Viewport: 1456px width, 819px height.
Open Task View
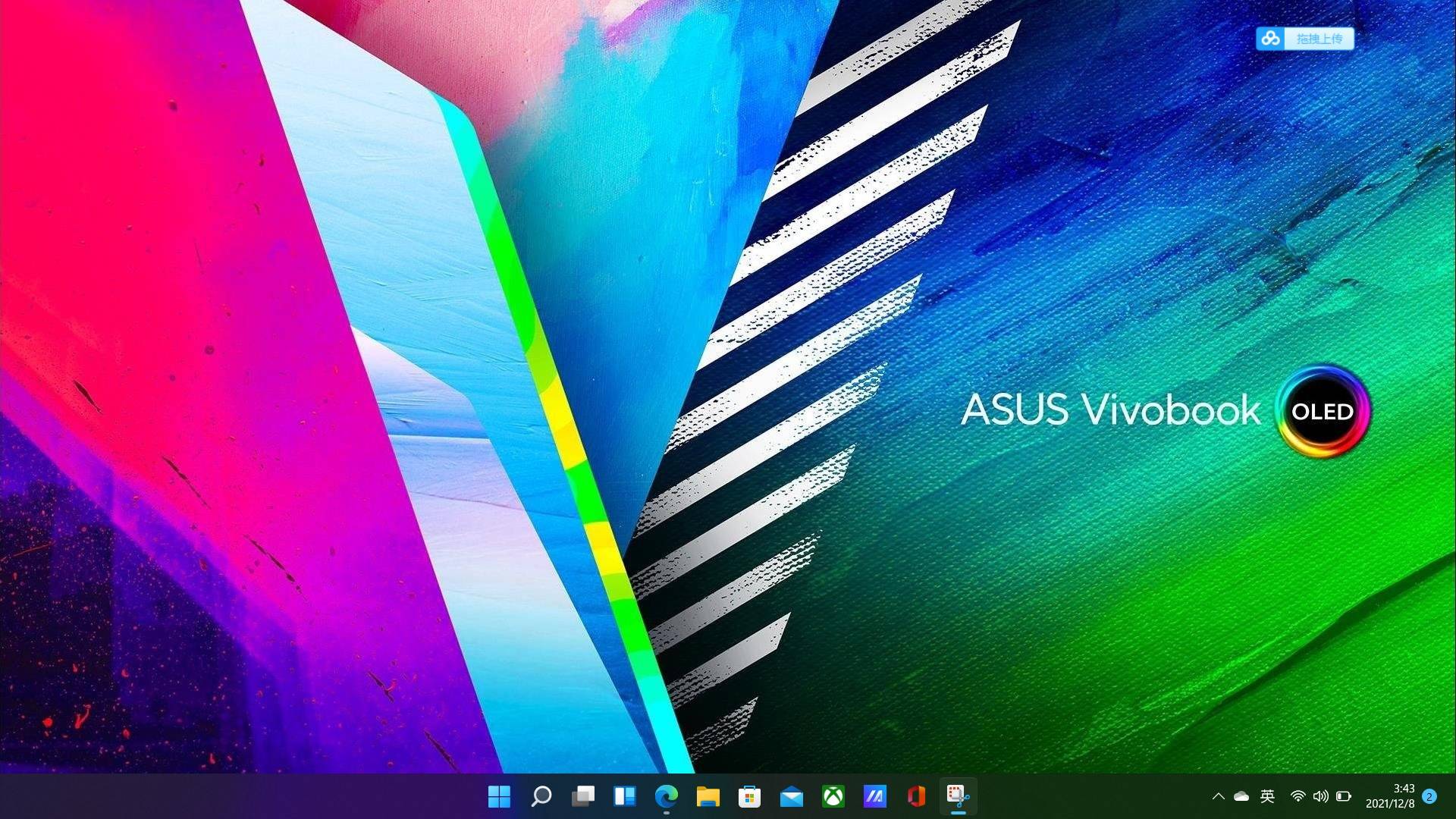[582, 796]
